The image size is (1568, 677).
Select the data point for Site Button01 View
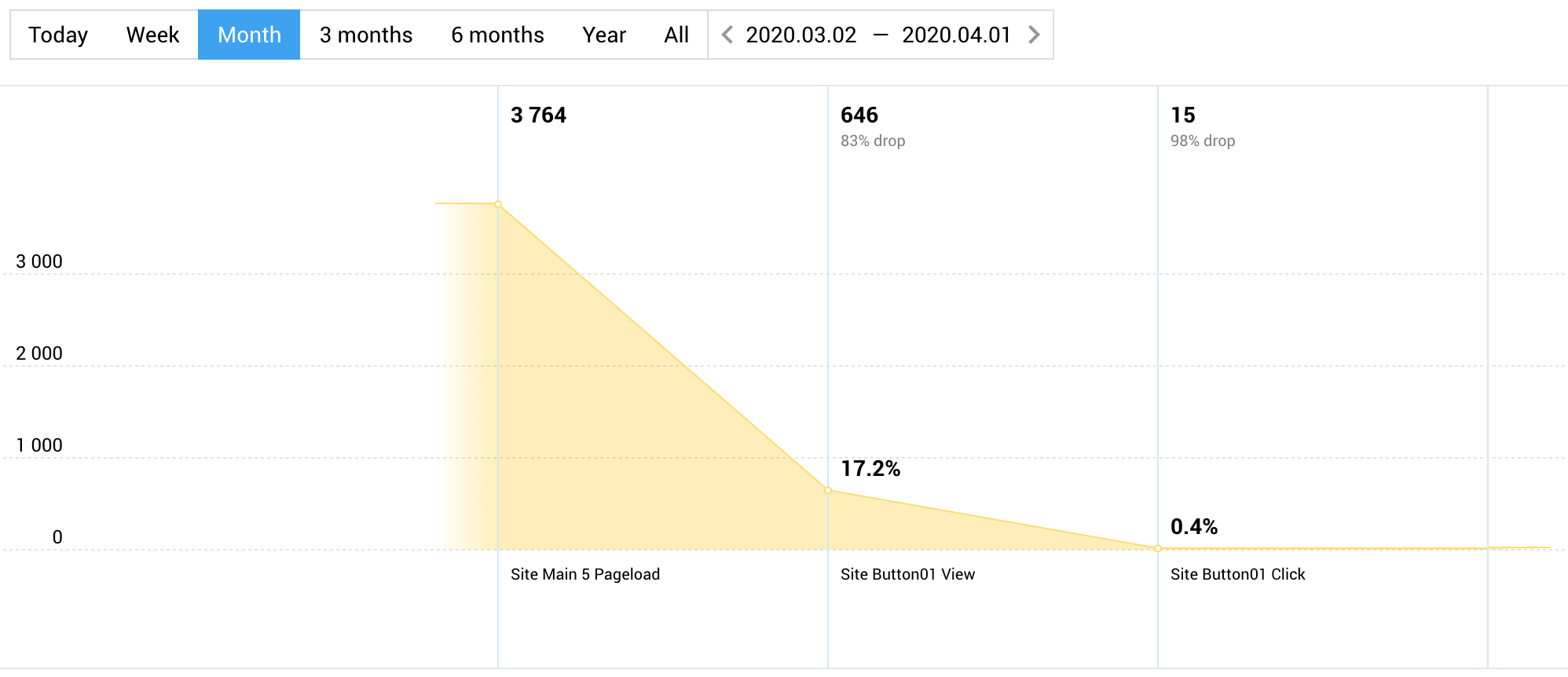pyautogui.click(x=828, y=491)
